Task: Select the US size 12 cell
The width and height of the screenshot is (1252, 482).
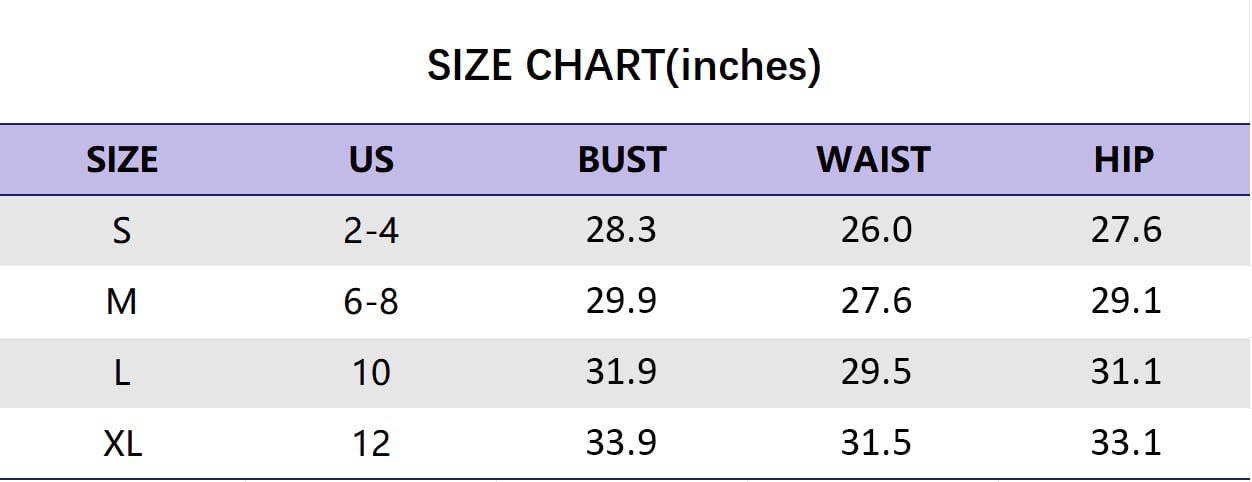Action: [x=371, y=442]
